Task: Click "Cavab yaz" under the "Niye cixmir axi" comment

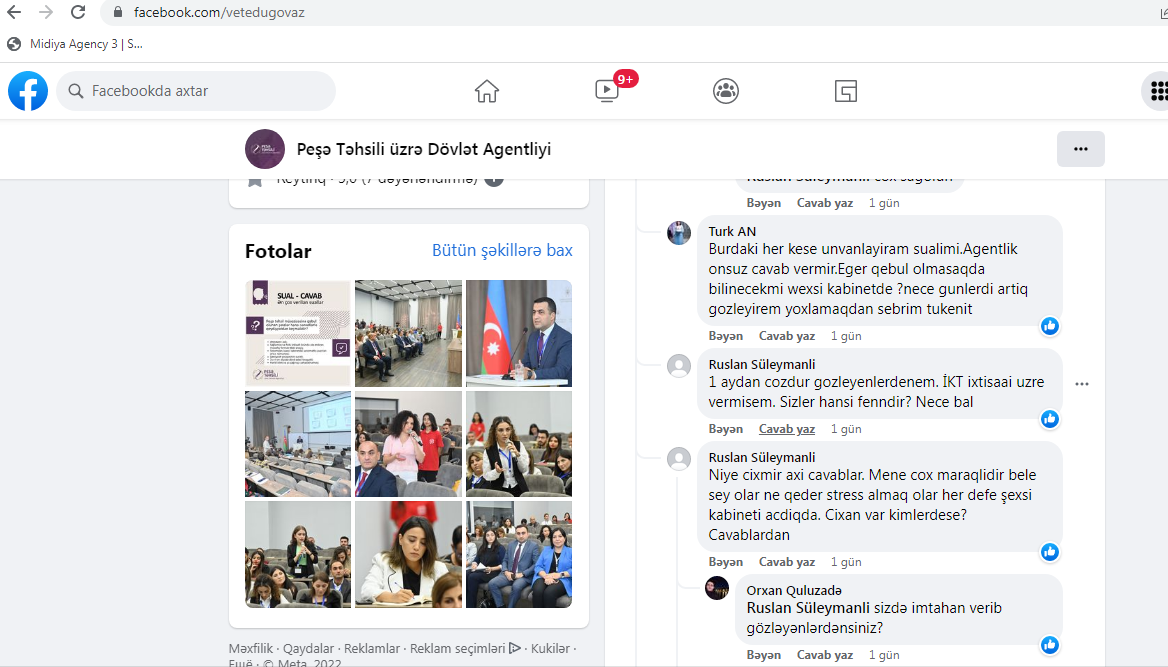Action: [787, 562]
